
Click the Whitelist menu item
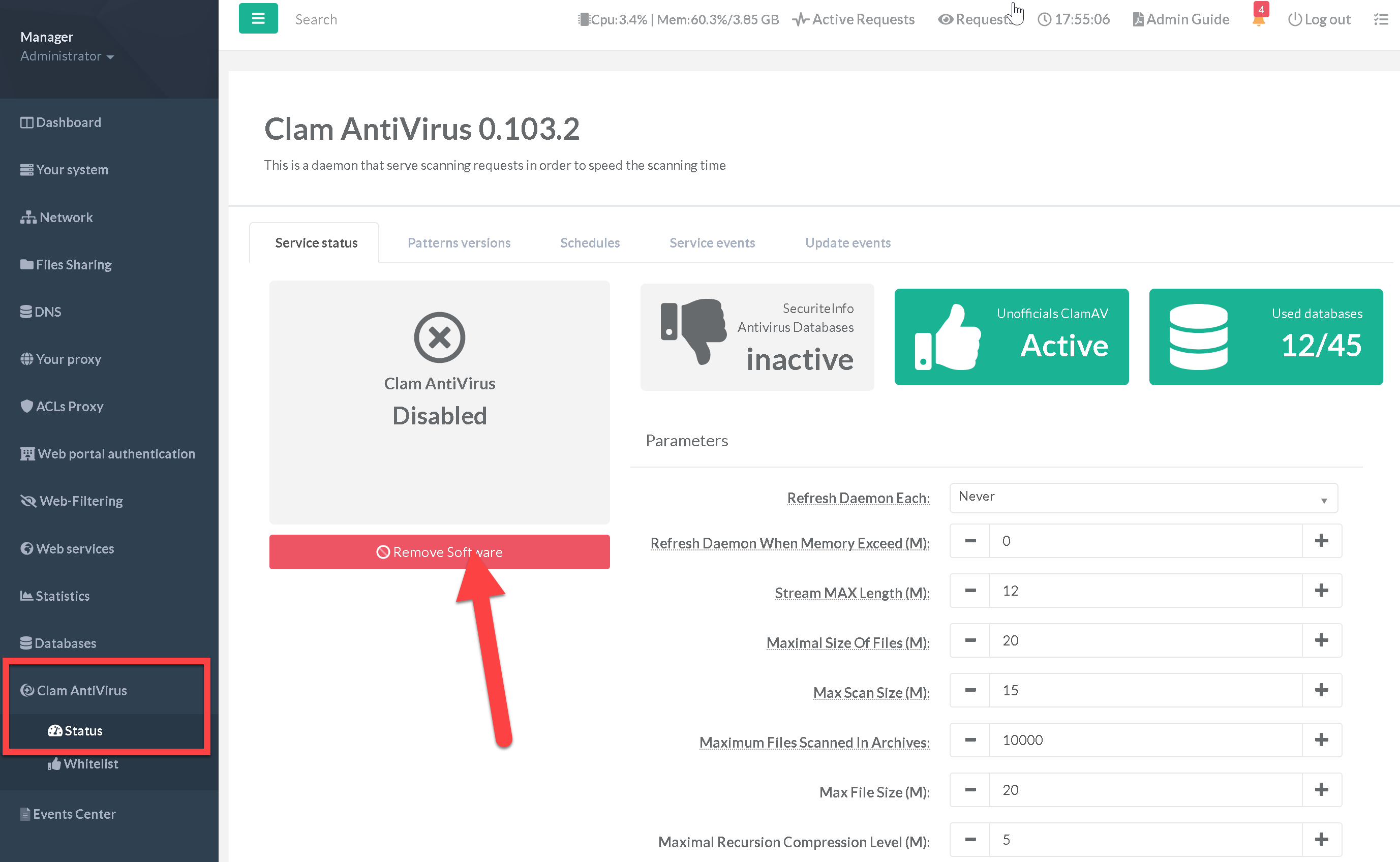point(90,763)
